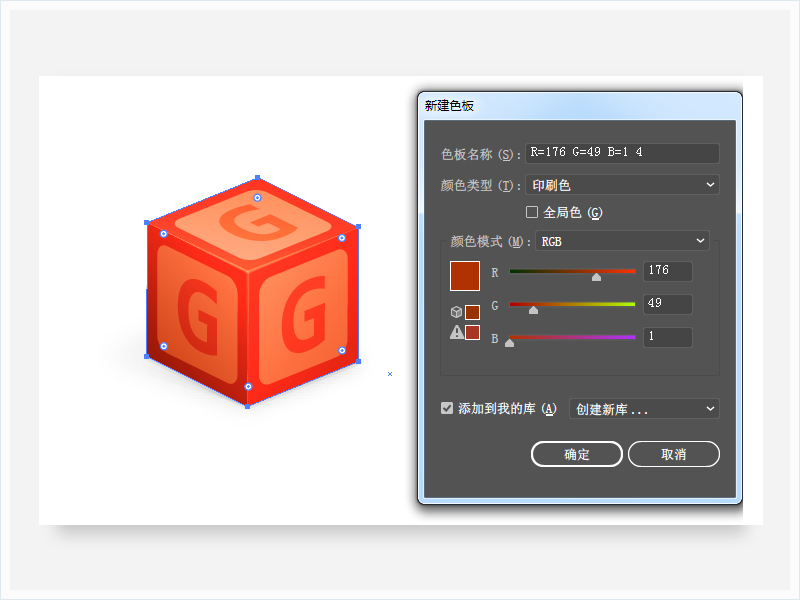This screenshot has height=600, width=800.
Task: Click the B value field showing 1
Action: [668, 337]
